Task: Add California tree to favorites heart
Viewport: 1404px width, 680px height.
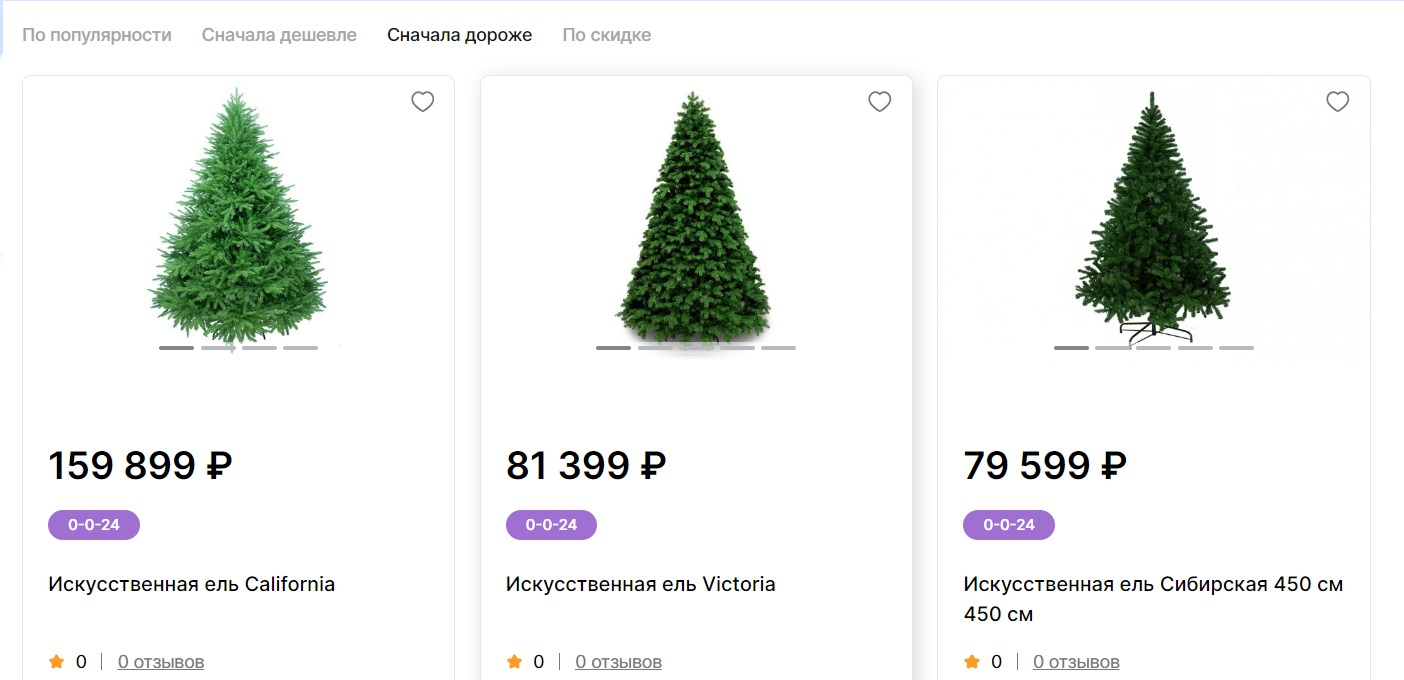Action: tap(423, 102)
